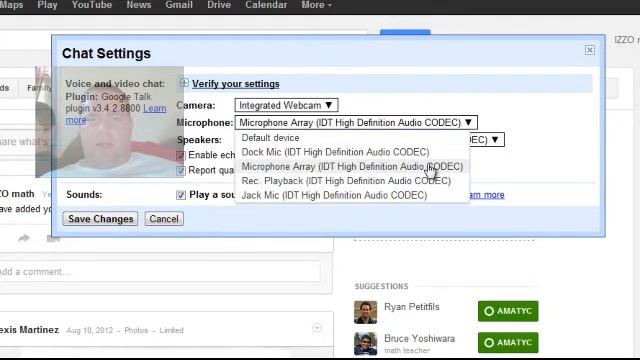Open post options dropdown for Martinez post
Screen dimensions: 640x360
[x=317, y=327]
